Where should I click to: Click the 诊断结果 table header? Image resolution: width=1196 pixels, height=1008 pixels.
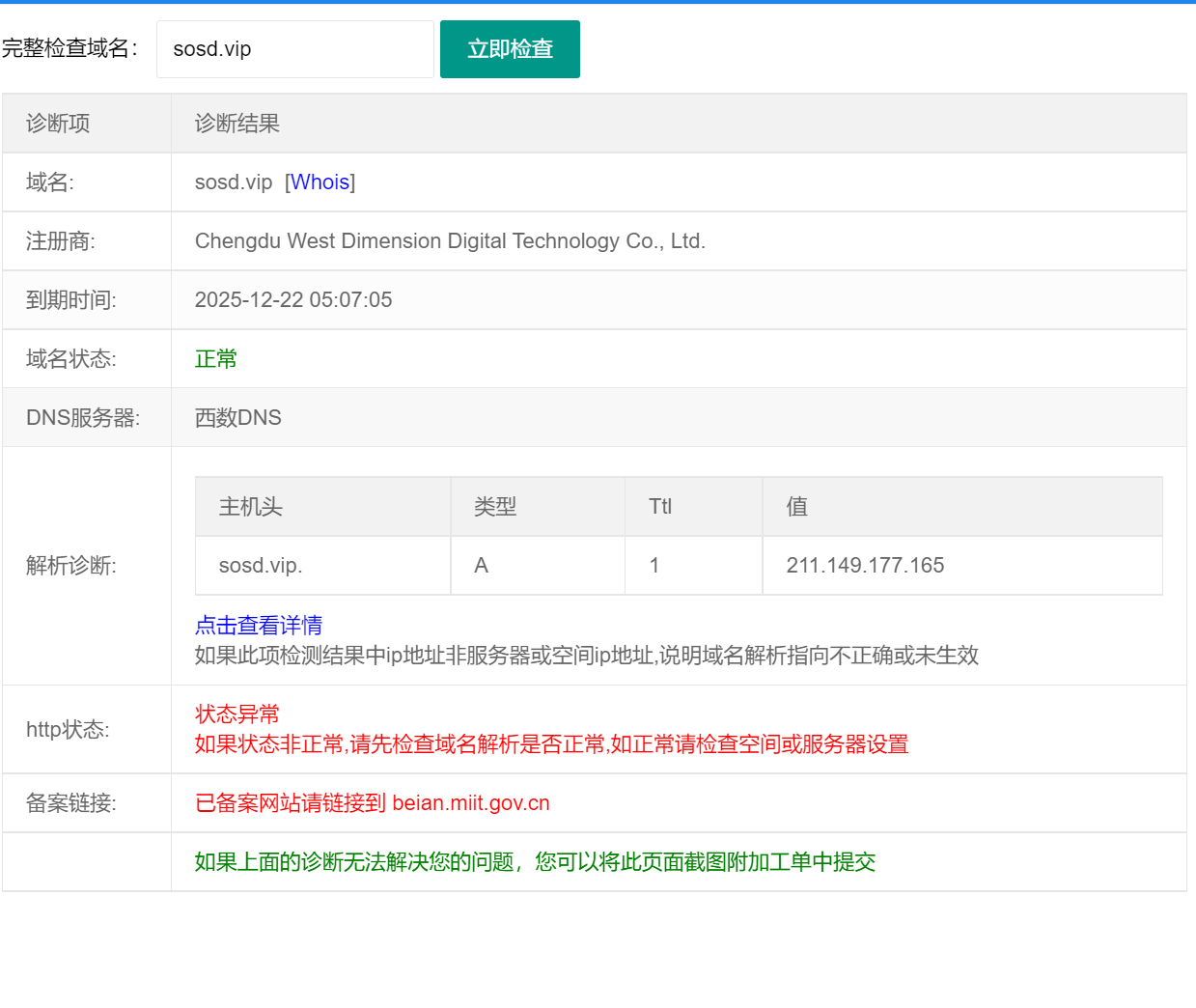coord(237,124)
